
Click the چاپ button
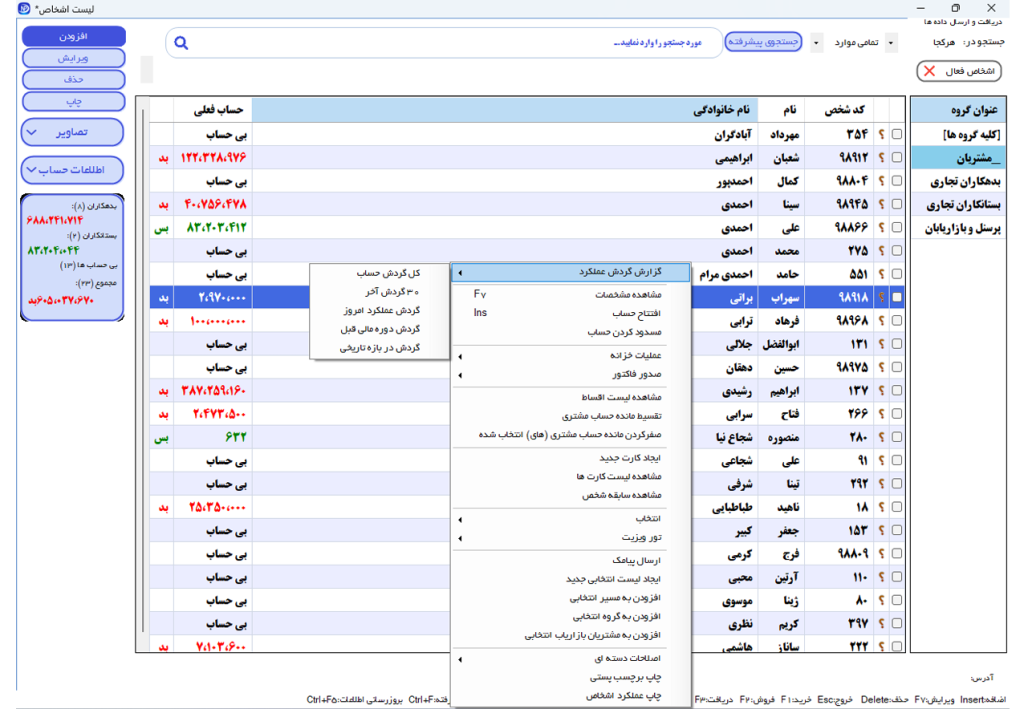pyautogui.click(x=74, y=101)
